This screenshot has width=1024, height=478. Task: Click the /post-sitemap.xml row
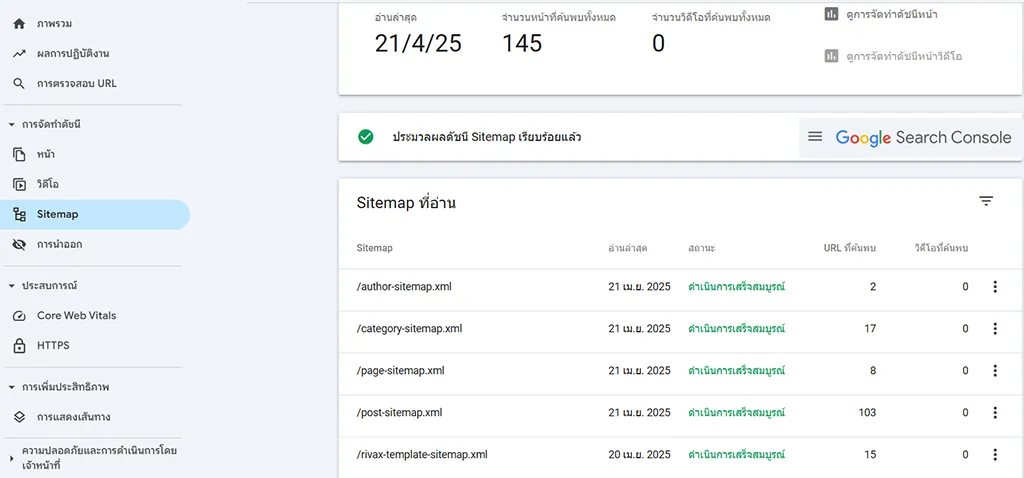coord(400,413)
